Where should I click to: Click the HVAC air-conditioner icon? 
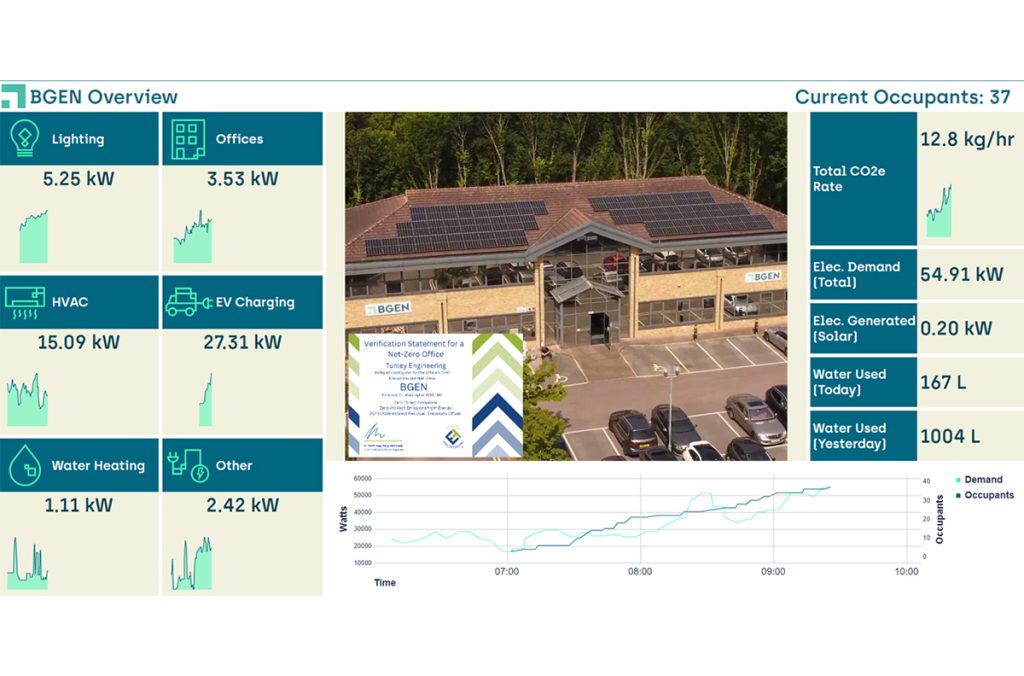coord(25,303)
